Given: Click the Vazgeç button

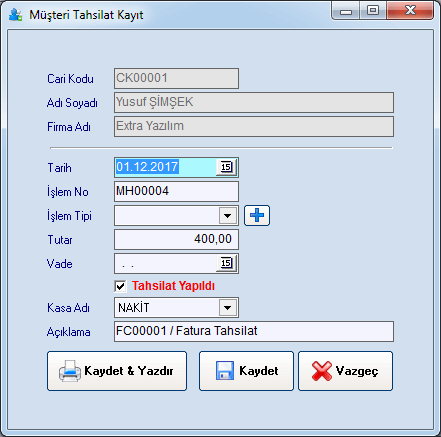Looking at the screenshot, I should [x=346, y=371].
